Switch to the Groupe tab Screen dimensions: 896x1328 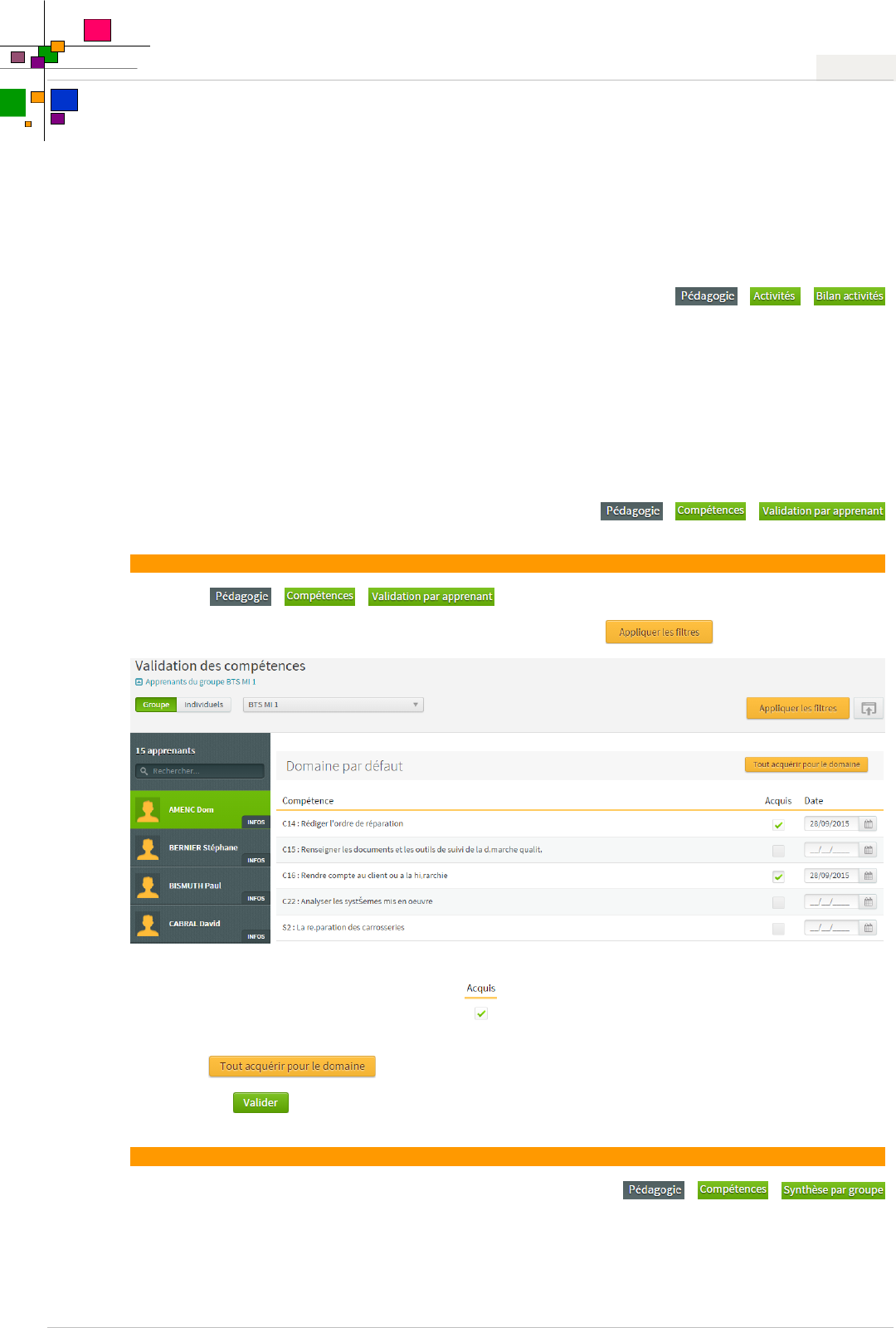point(156,705)
